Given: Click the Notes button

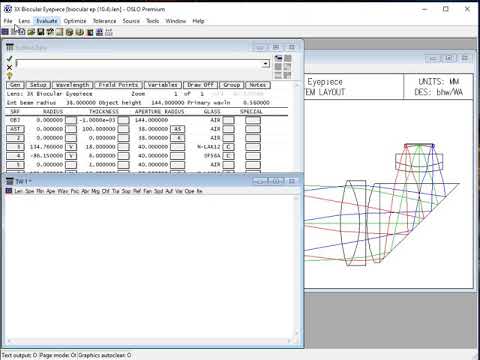Looking at the screenshot, I should 258,85.
